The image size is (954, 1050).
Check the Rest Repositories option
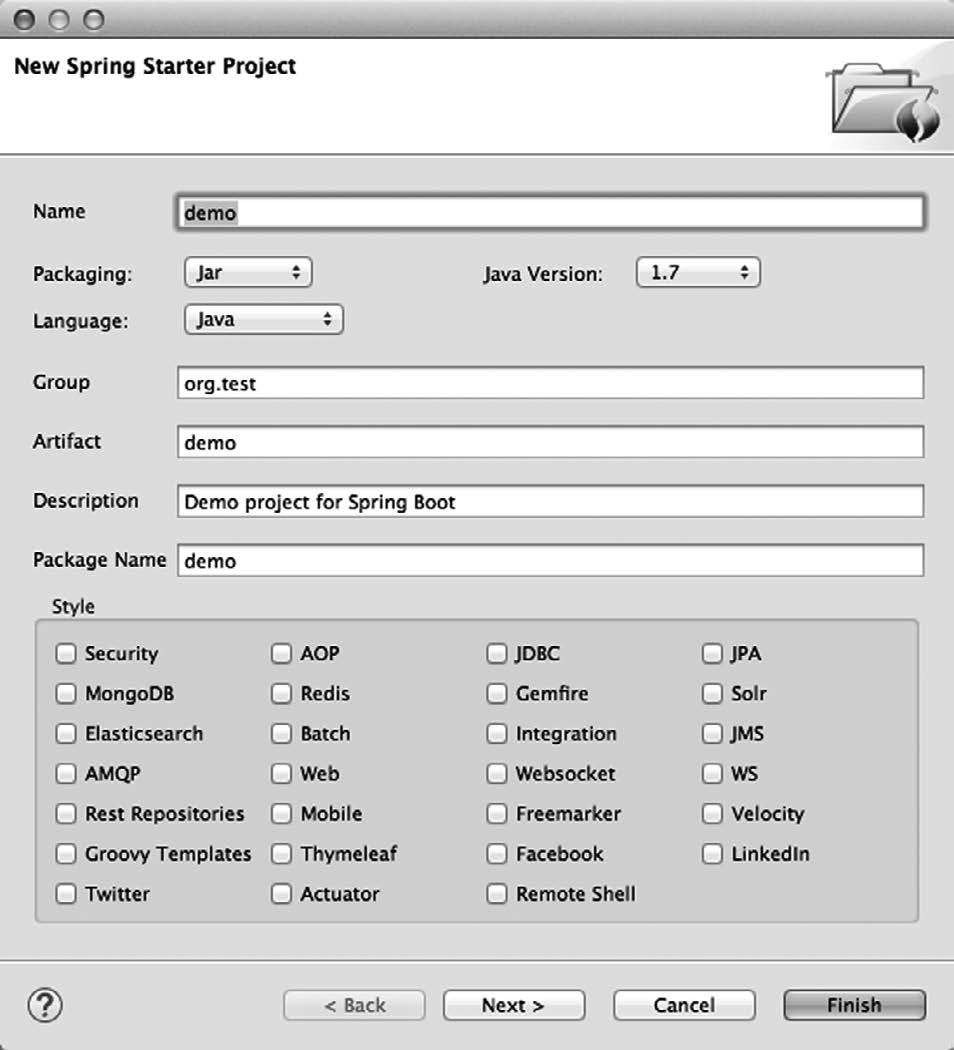(x=66, y=814)
